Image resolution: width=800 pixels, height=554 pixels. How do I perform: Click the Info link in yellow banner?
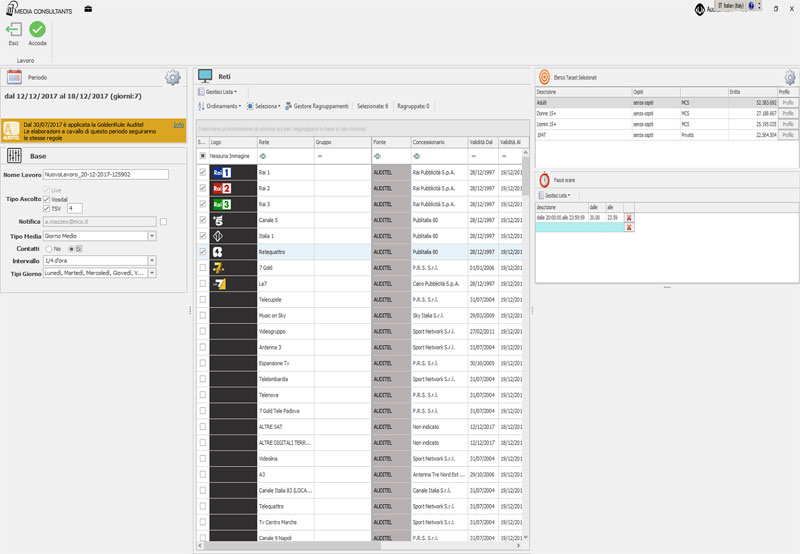click(178, 124)
